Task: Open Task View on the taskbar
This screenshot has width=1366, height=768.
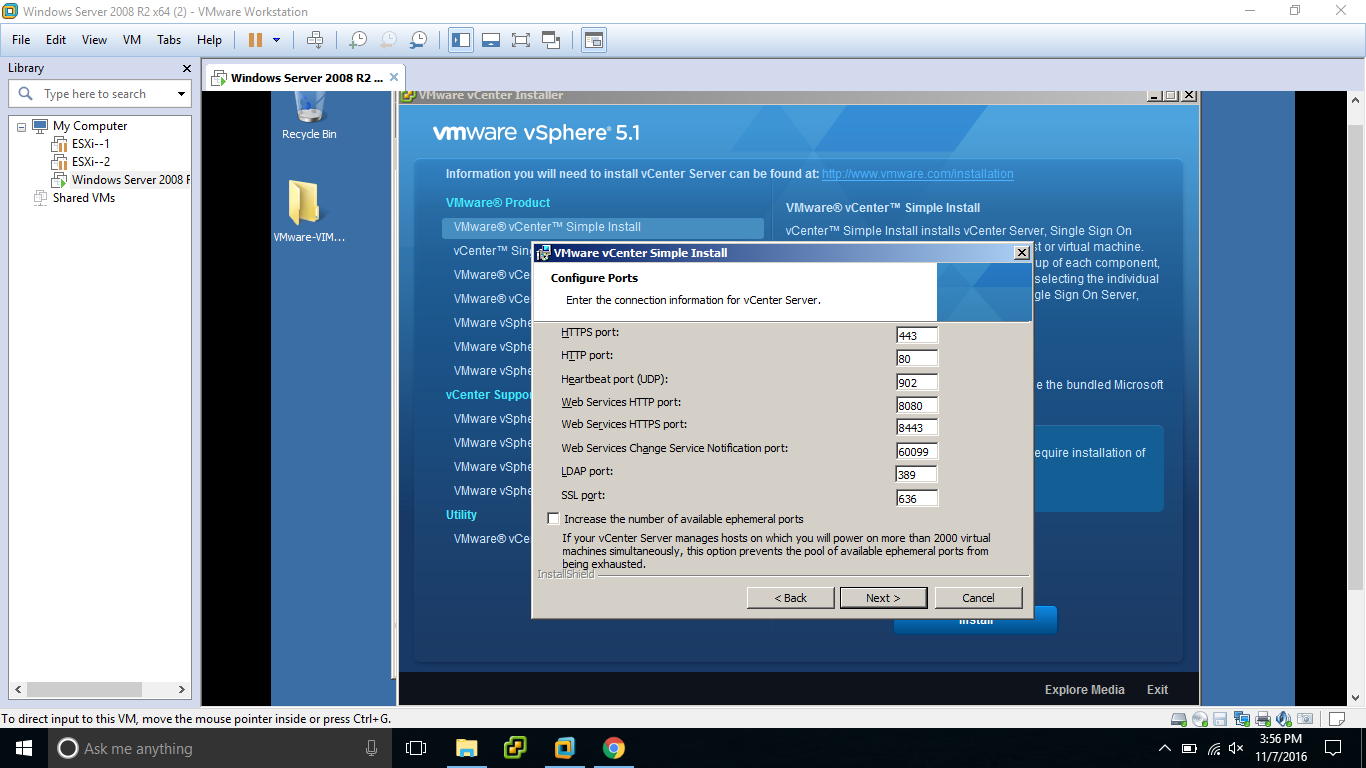Action: [416, 748]
